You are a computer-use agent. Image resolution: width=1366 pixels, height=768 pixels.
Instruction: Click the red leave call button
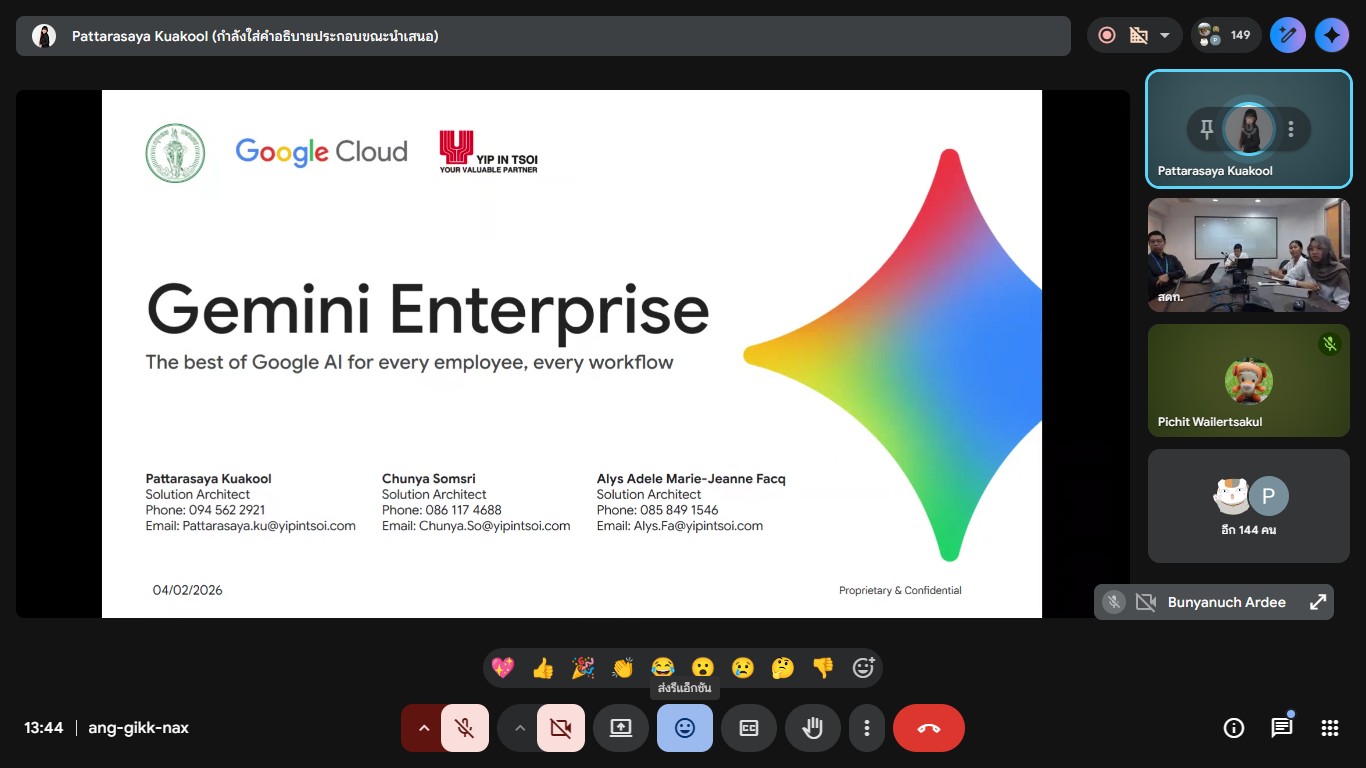(x=928, y=728)
